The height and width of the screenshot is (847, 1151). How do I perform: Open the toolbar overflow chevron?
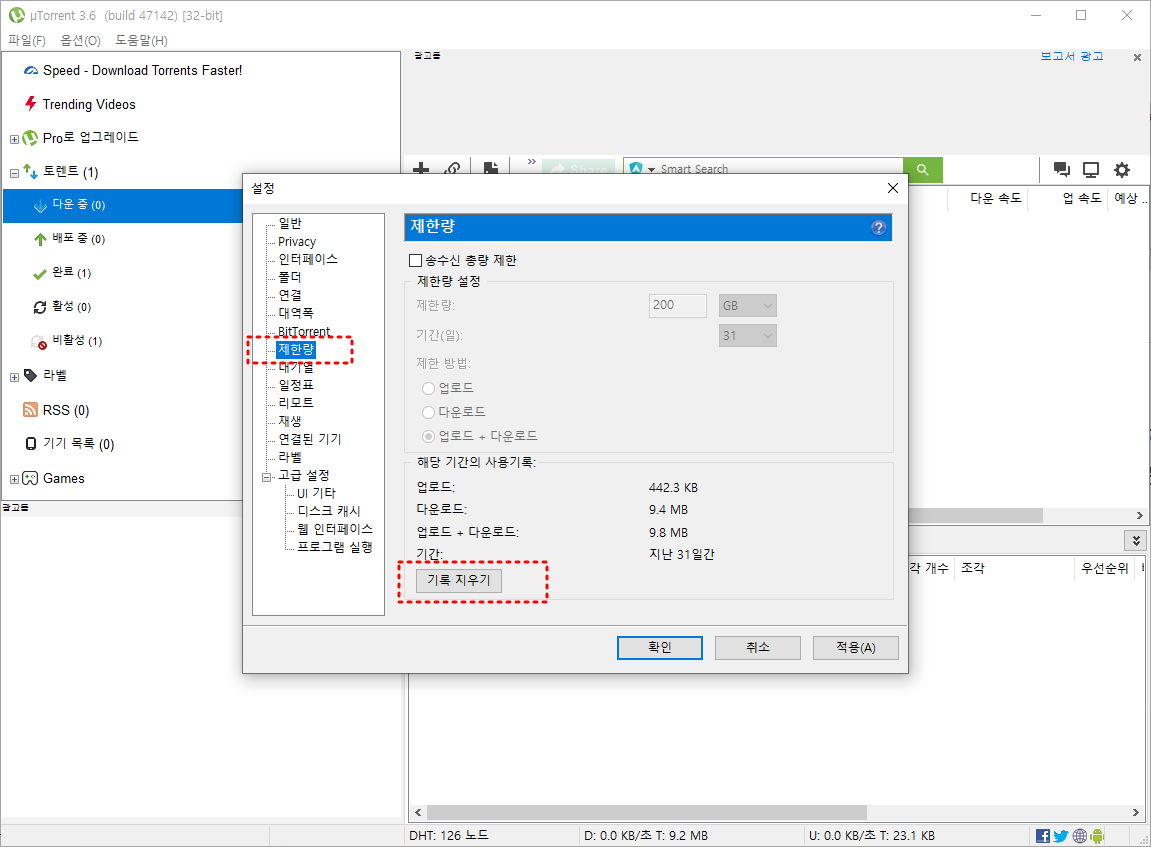[x=531, y=161]
